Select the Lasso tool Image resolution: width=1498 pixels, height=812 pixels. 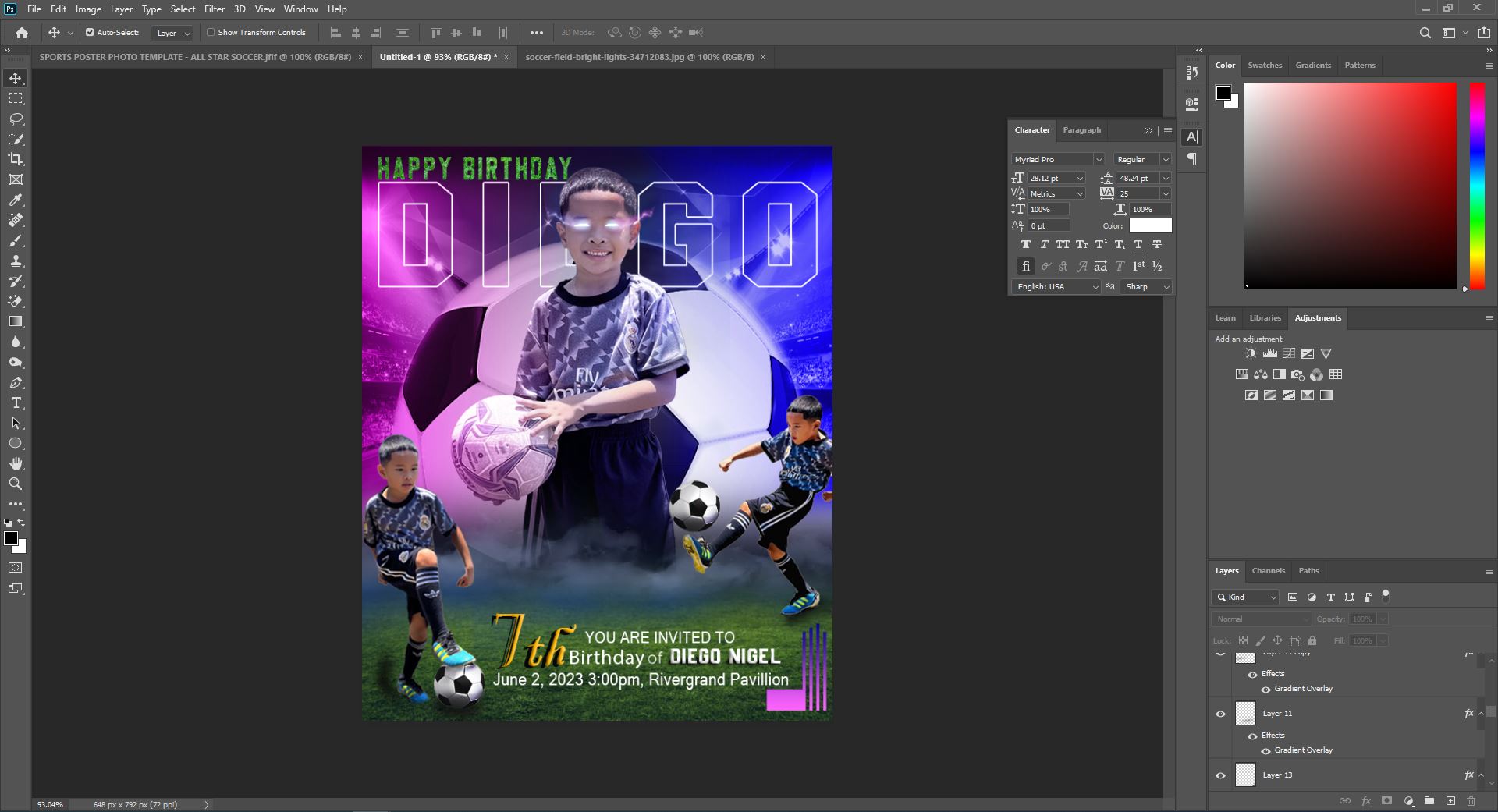click(16, 119)
